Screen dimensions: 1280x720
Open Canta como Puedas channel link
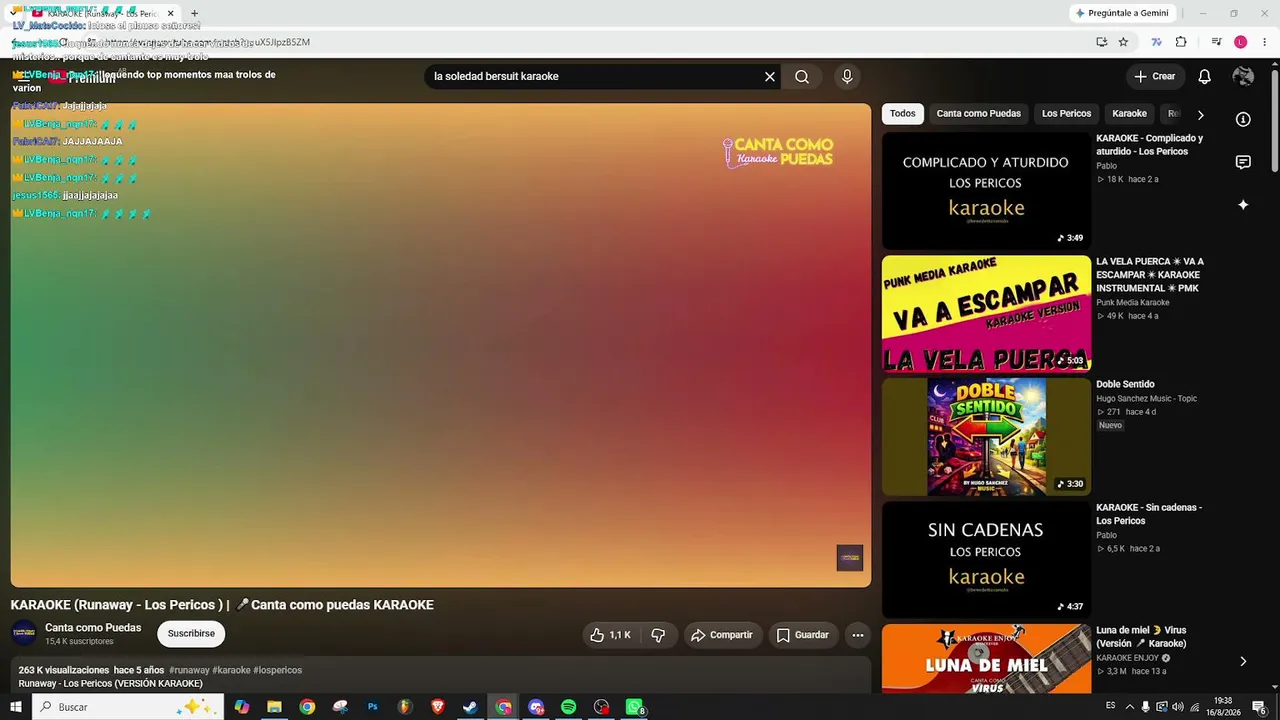[x=93, y=628]
